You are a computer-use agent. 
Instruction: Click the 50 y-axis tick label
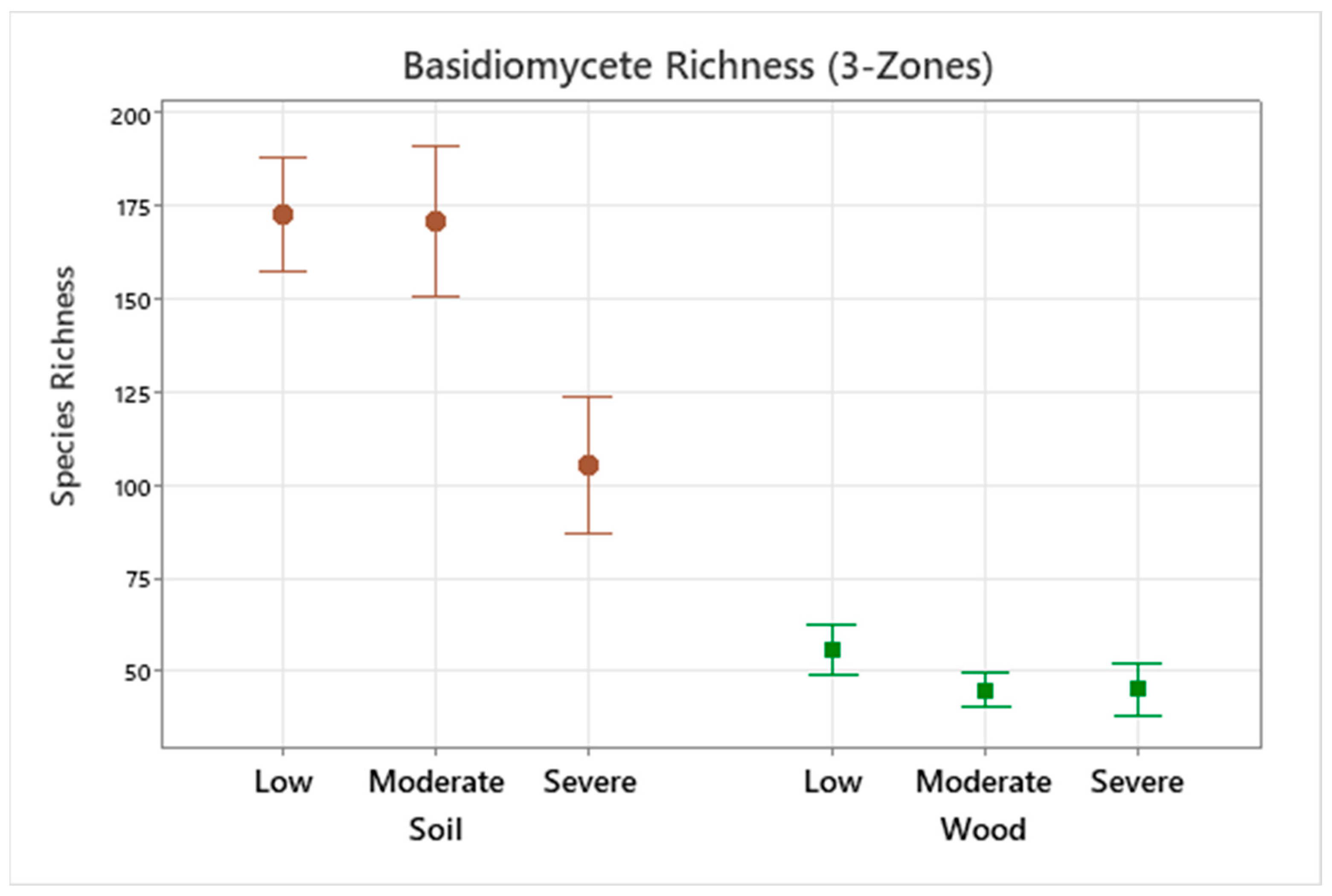pyautogui.click(x=137, y=673)
